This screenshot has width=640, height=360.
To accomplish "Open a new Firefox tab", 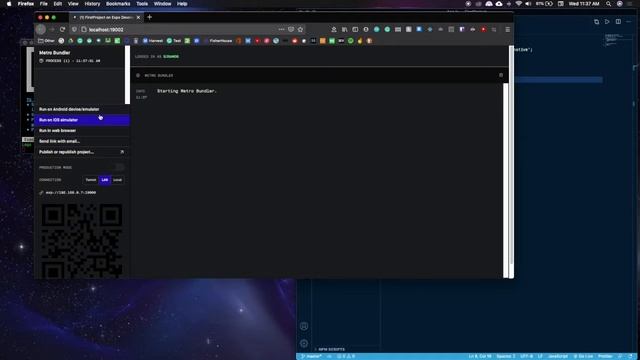I will [149, 17].
